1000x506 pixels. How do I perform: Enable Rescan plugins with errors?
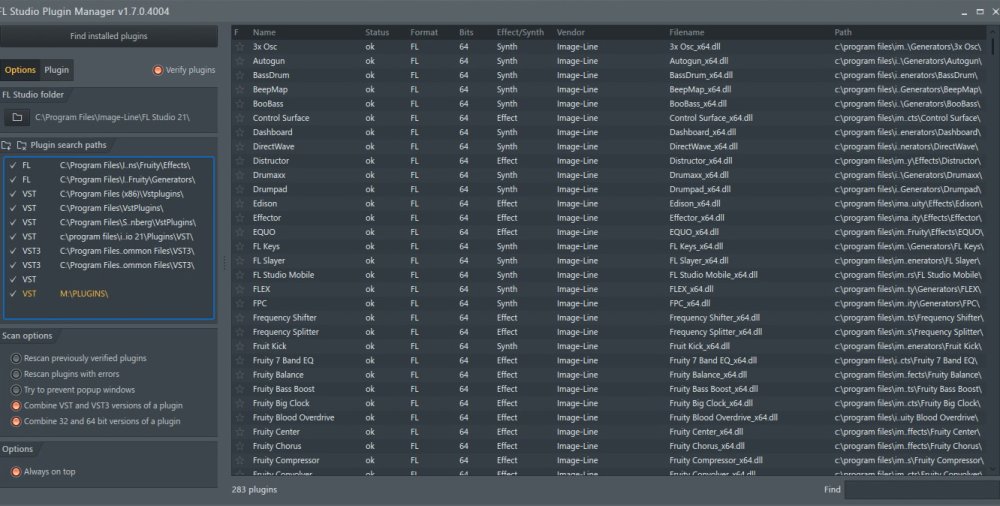pos(16,374)
